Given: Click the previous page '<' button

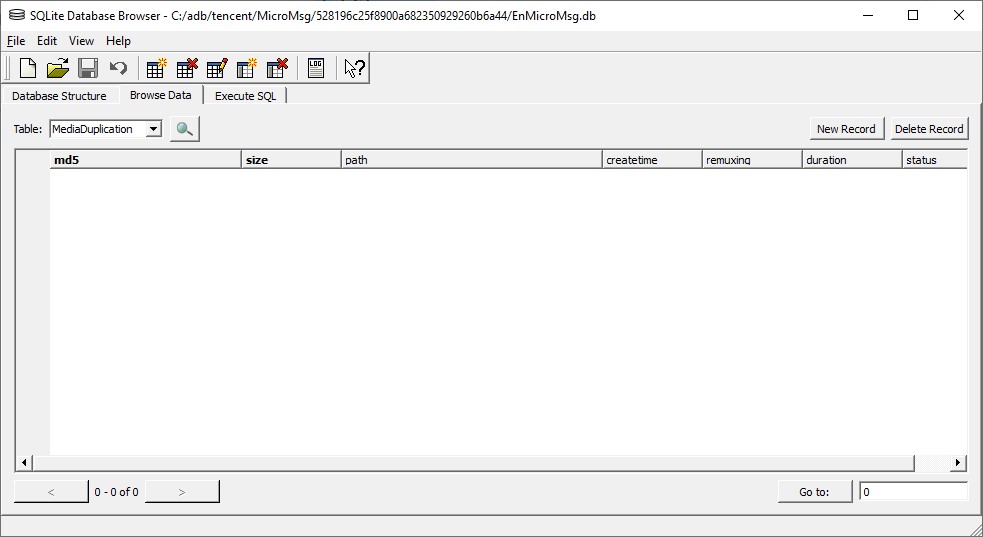Looking at the screenshot, I should tap(51, 492).
